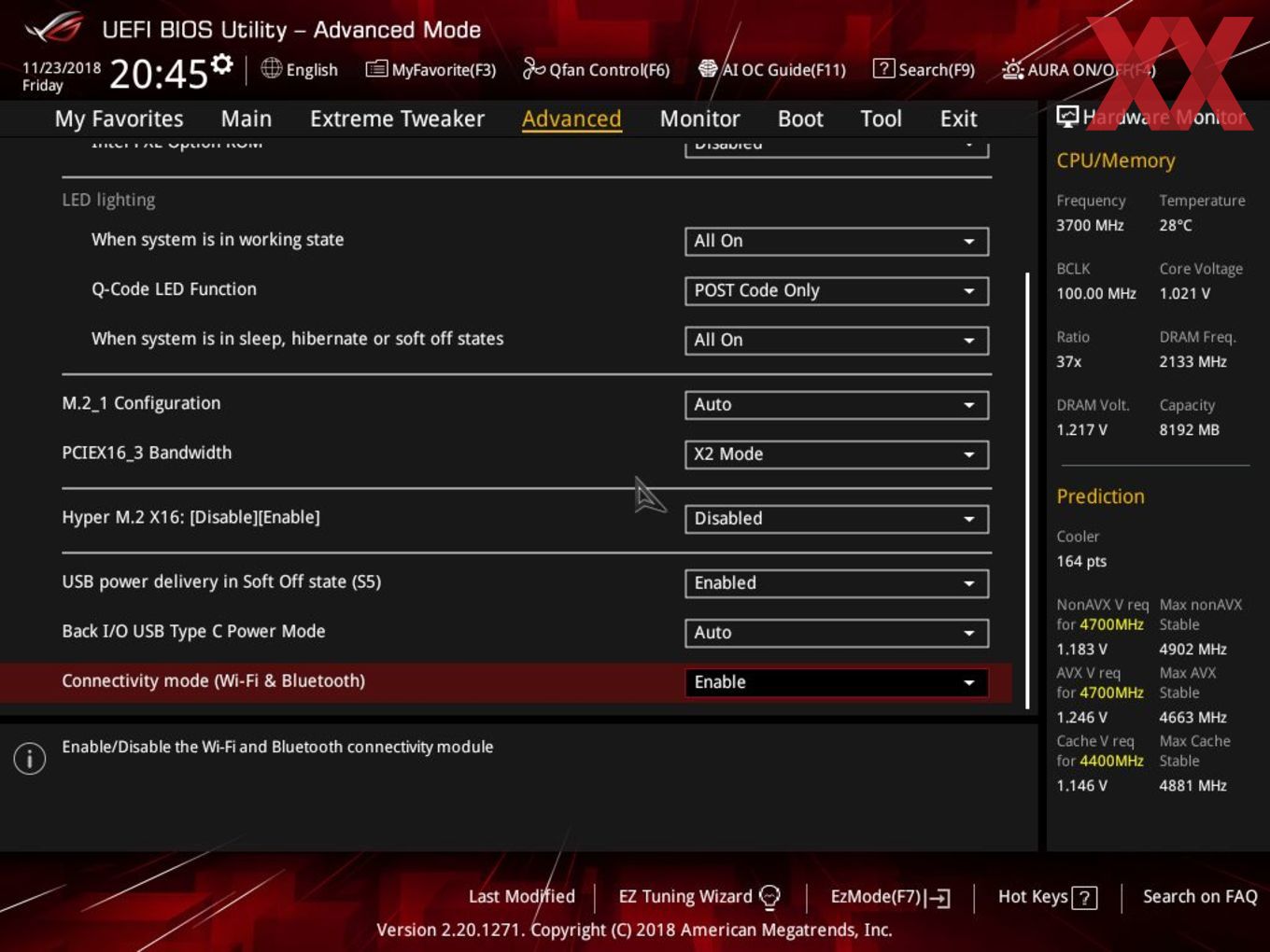
Task: Toggle AURA ON/OFF(F4) lighting
Action: [x=1079, y=69]
